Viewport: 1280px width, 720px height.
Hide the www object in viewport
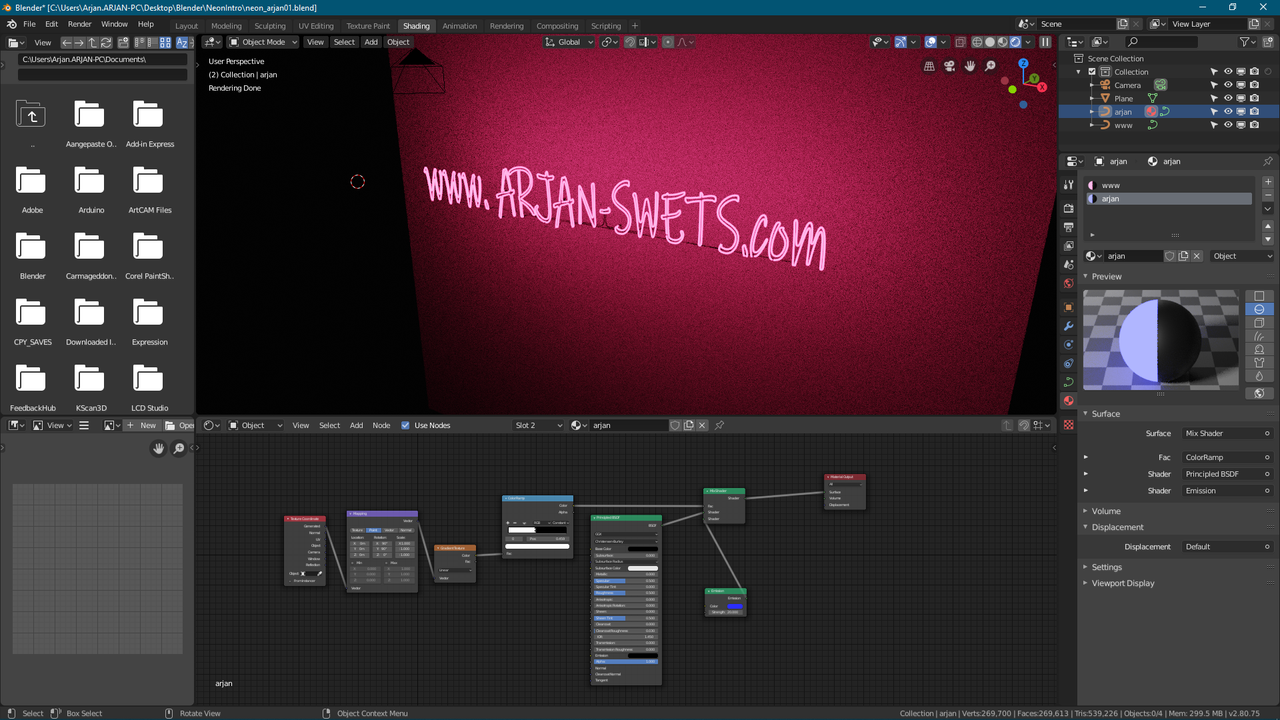pos(1228,125)
